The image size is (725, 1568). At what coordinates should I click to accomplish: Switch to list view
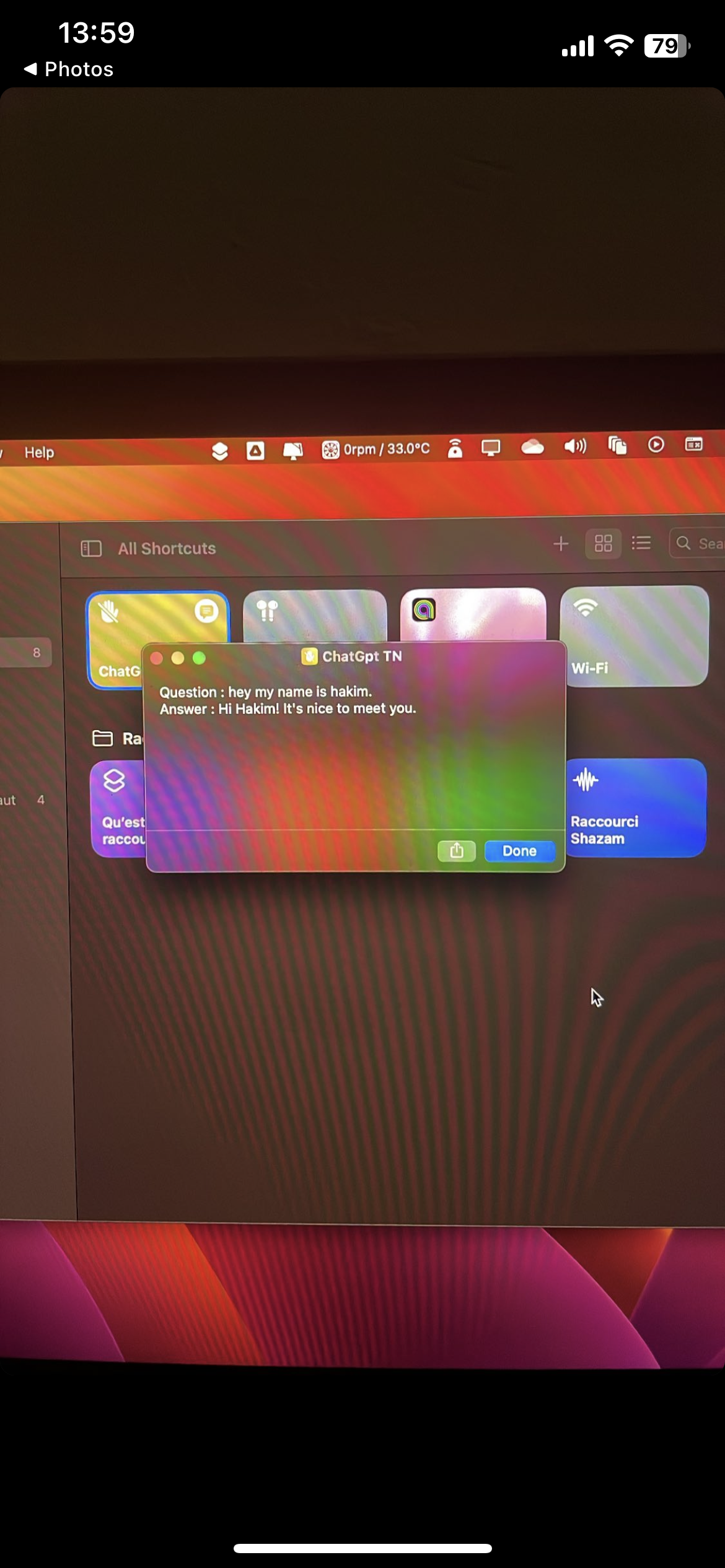pos(641,543)
